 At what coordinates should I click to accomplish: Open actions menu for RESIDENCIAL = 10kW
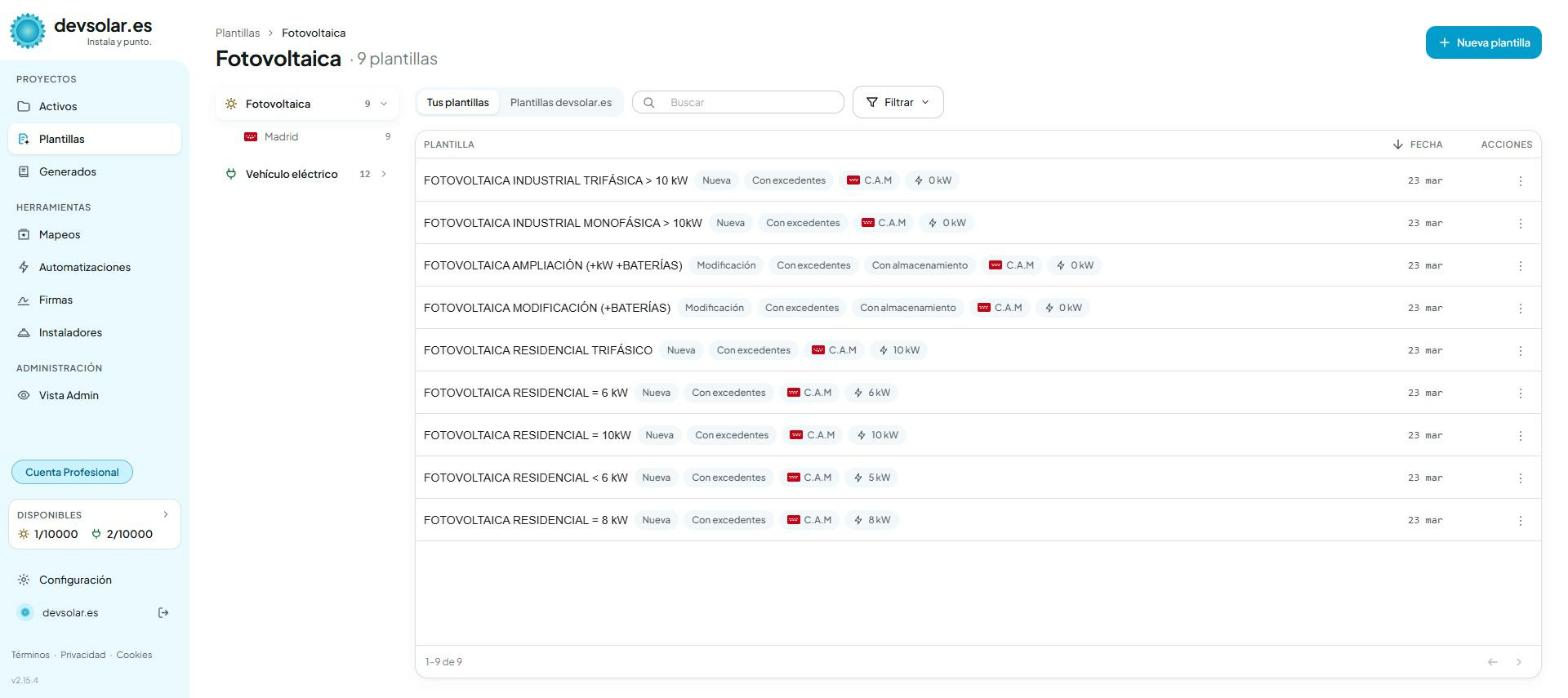coord(1520,436)
